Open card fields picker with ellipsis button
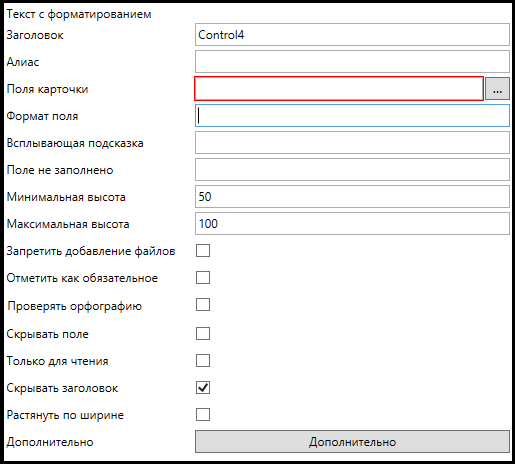 497,89
